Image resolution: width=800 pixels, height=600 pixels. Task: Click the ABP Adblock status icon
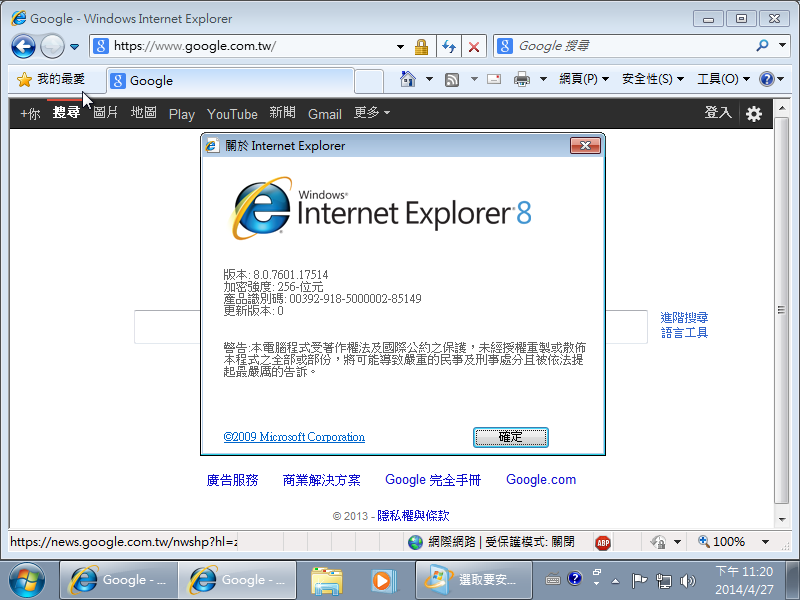pos(603,542)
